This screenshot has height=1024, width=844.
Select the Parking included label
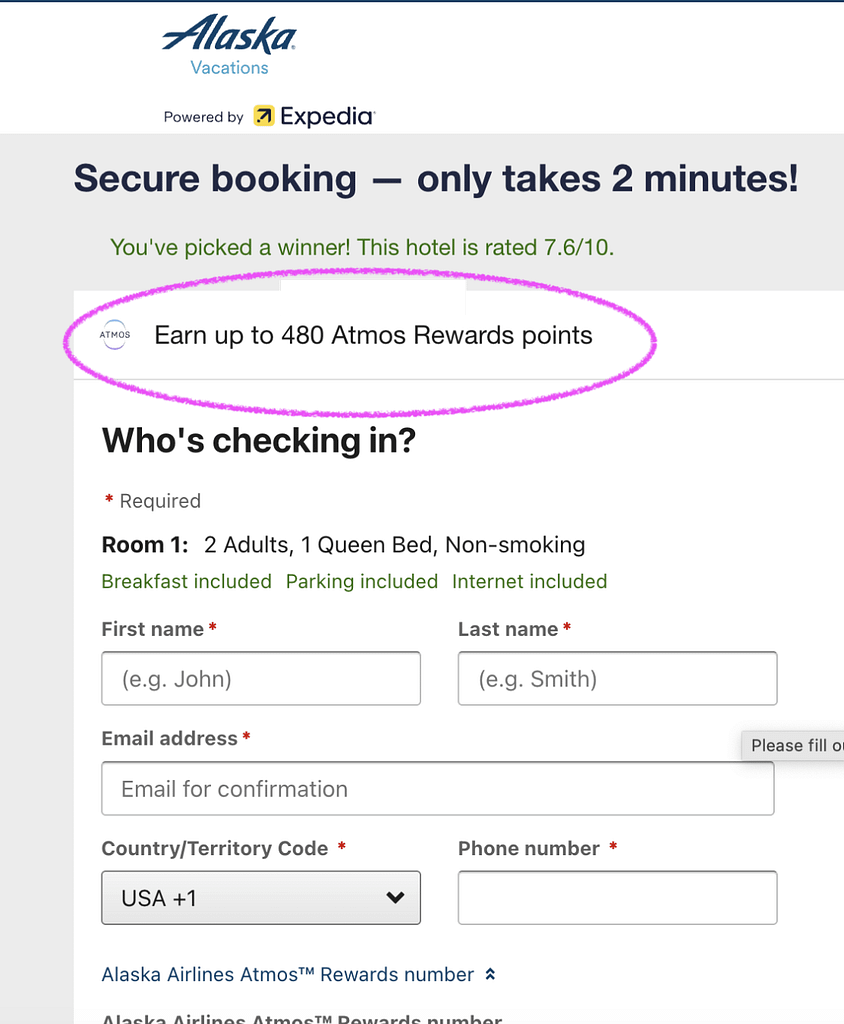tap(362, 581)
